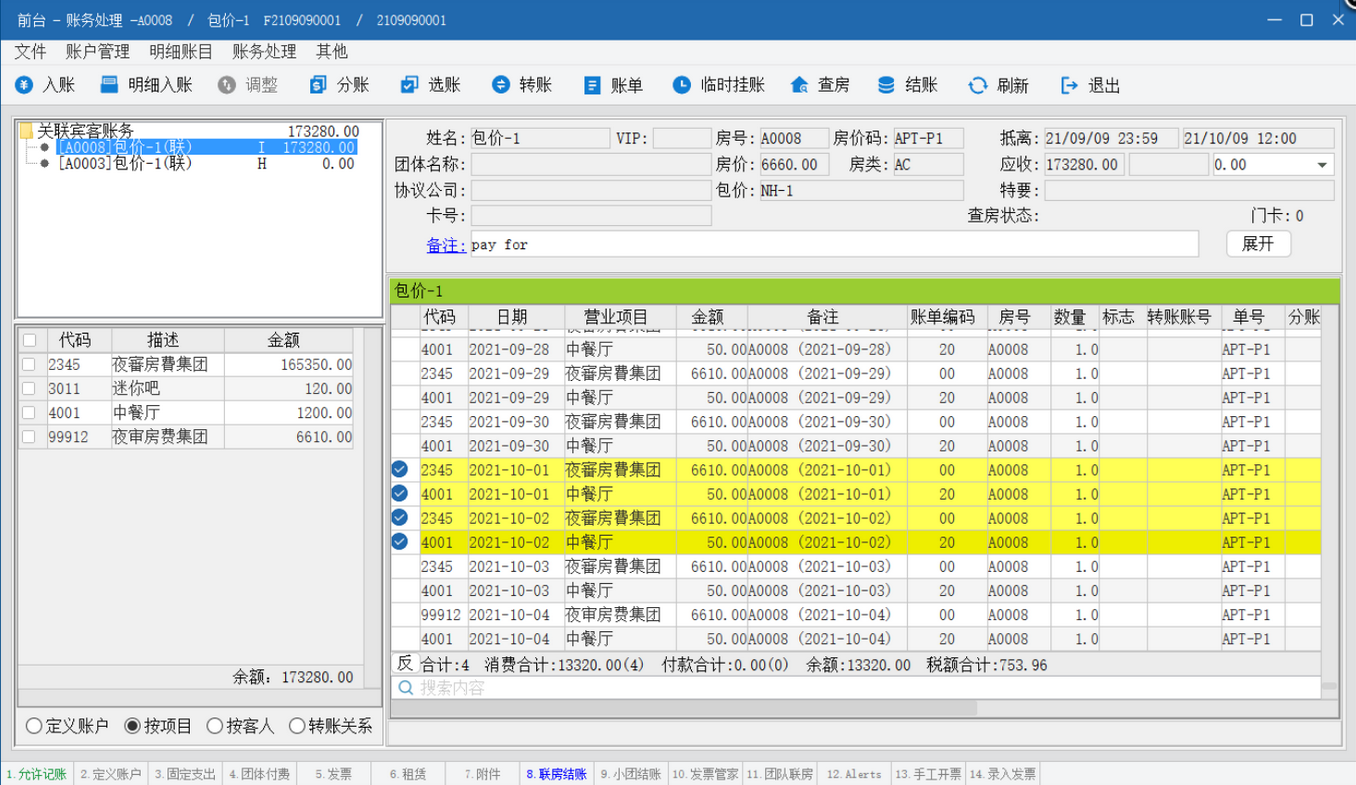Sort by the 营业项目 column header

(x=620, y=317)
